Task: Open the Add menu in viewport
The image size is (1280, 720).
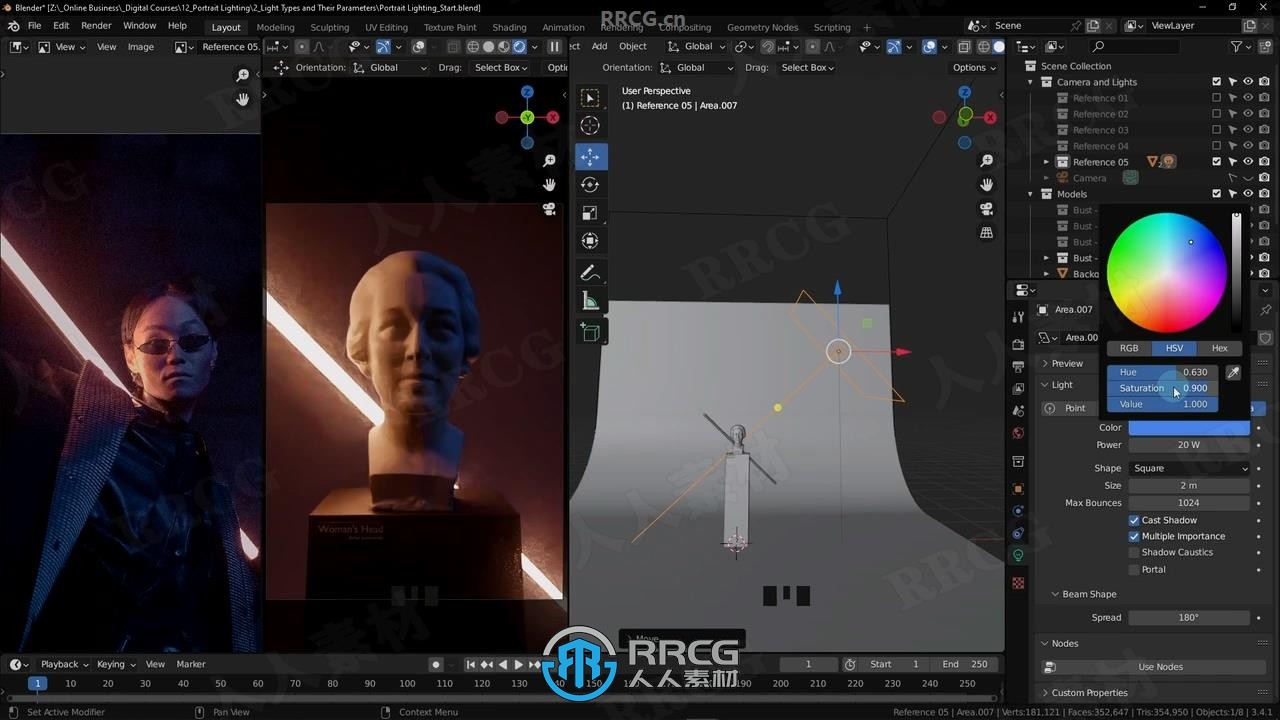Action: [599, 46]
